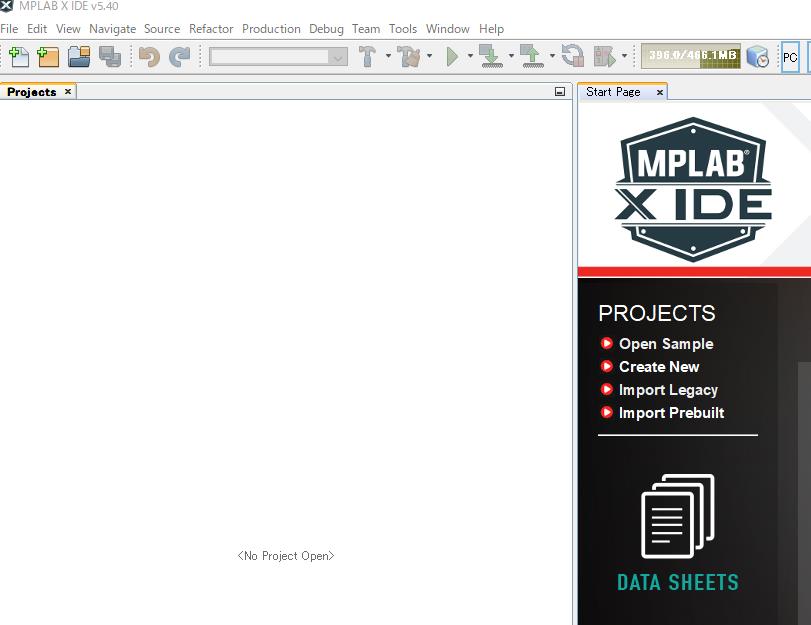This screenshot has height=625, width=811.
Task: Expand the Build Project dropdown arrow
Action: 388,56
